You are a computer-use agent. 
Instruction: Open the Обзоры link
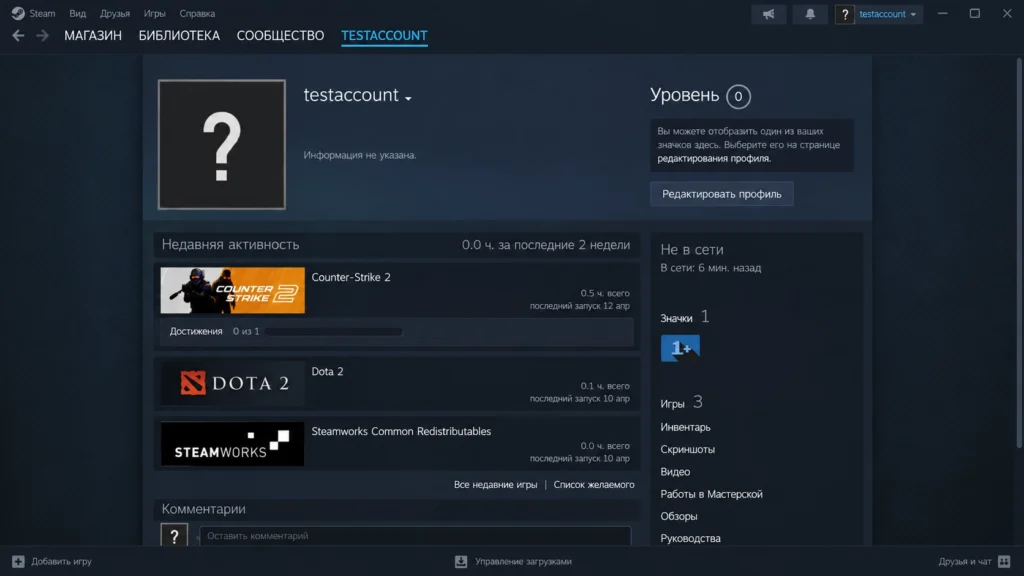pos(679,516)
